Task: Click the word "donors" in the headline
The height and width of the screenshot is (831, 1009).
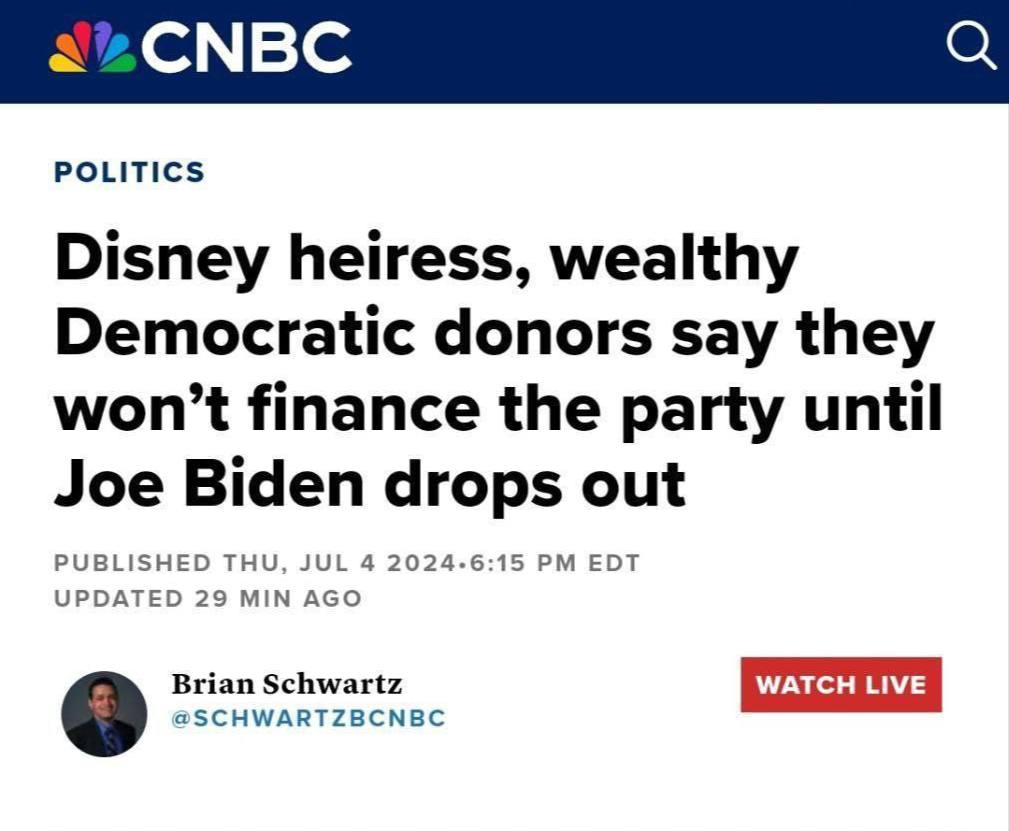Action: [545, 335]
